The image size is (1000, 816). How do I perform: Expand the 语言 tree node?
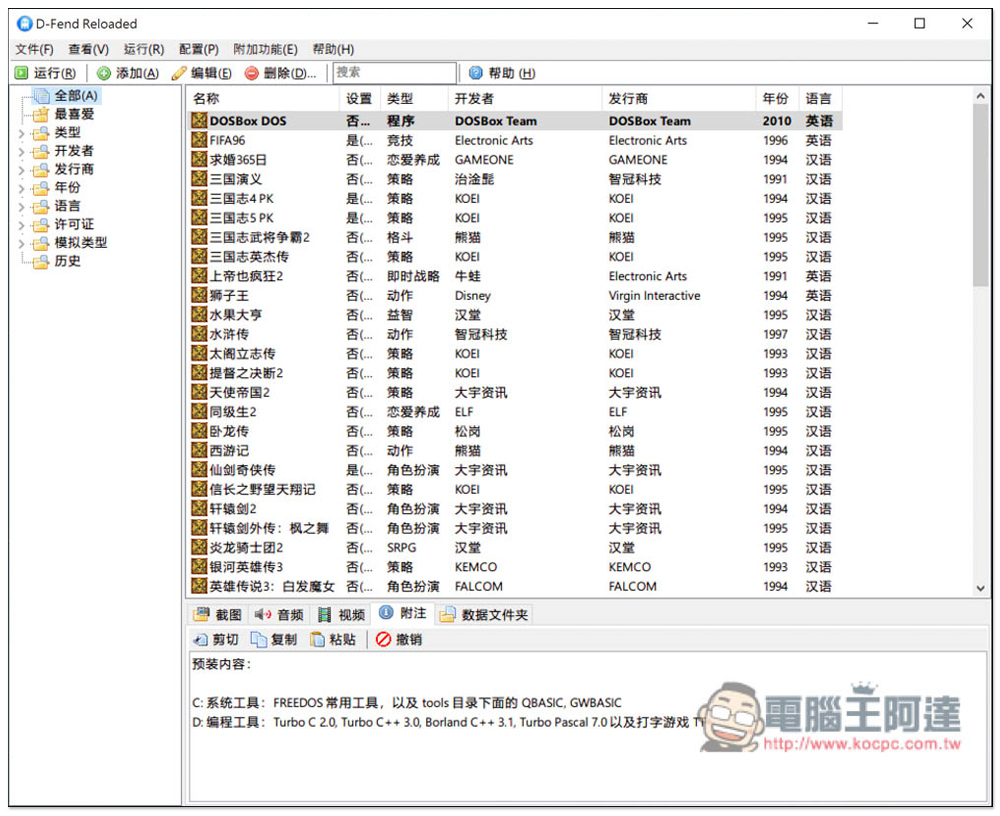[21, 206]
